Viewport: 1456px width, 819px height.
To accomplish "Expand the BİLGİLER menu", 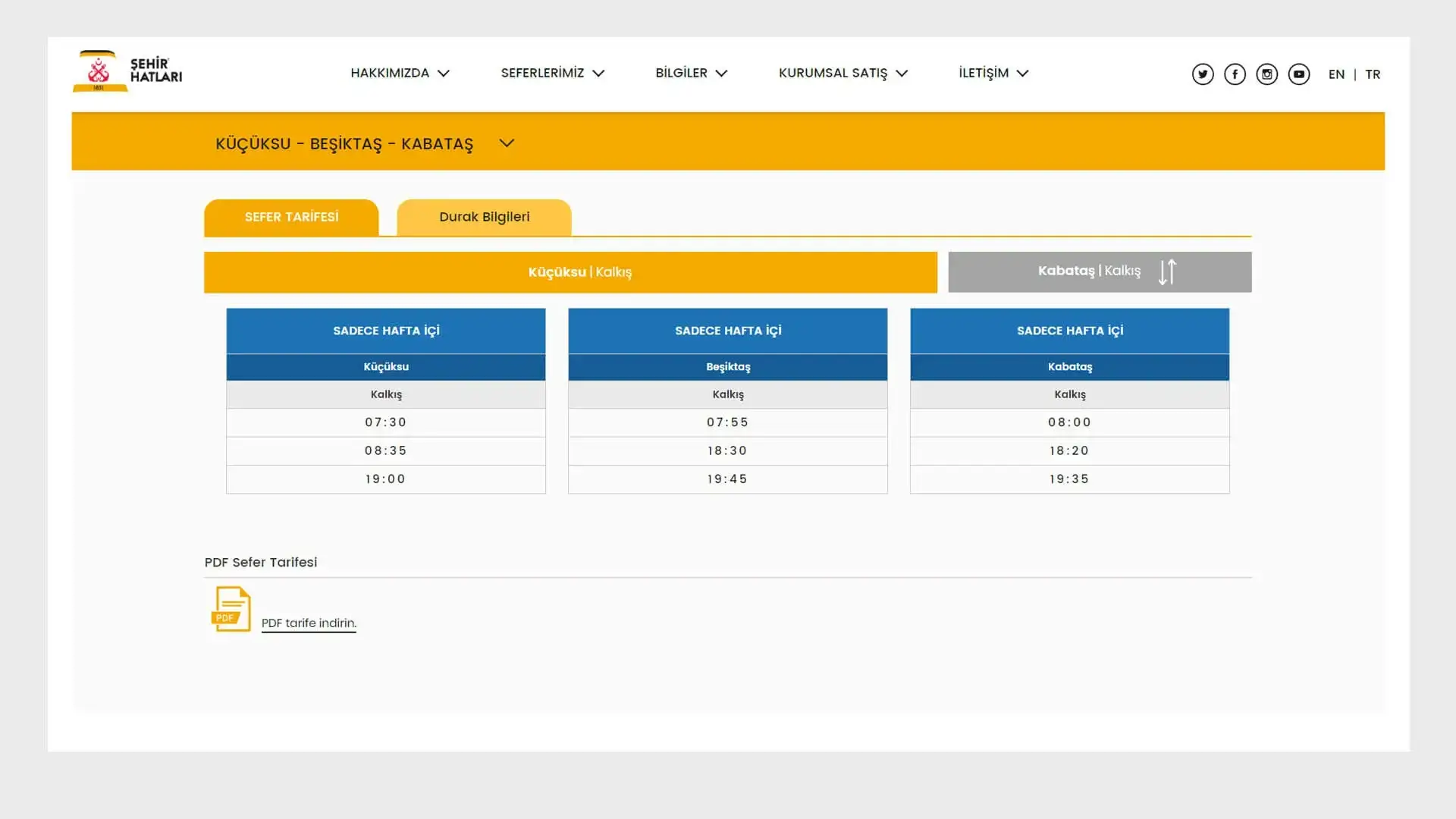I will 691,73.
